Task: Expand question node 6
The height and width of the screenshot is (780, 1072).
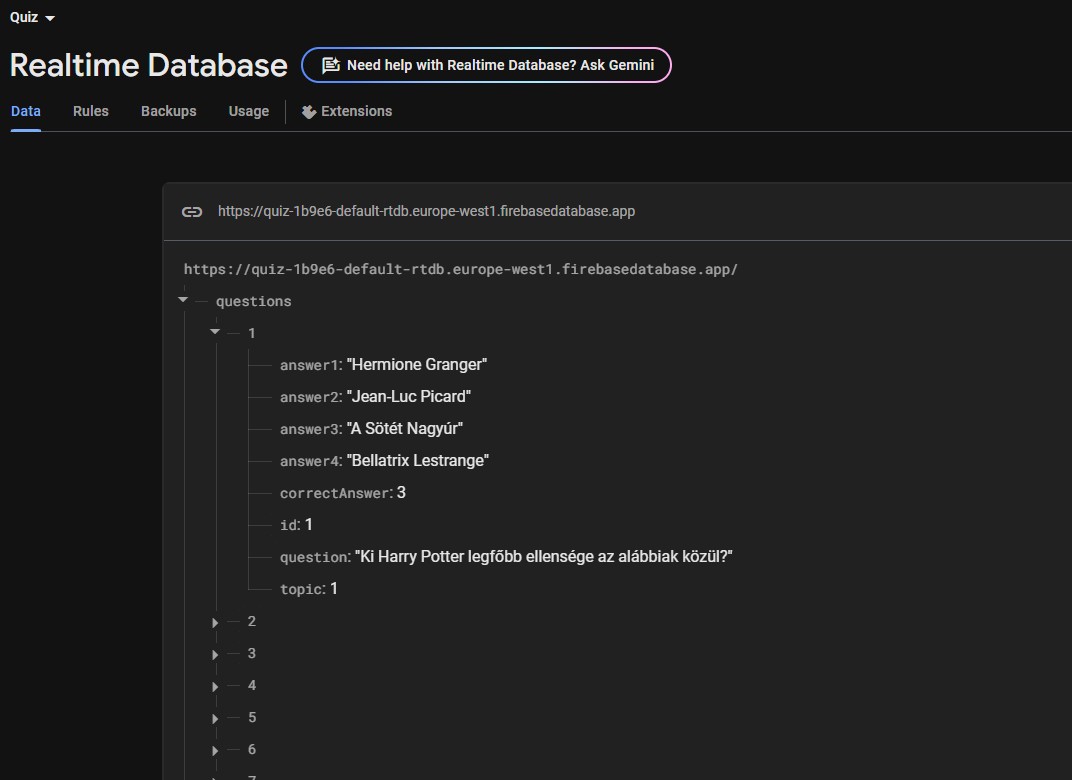Action: (215, 750)
